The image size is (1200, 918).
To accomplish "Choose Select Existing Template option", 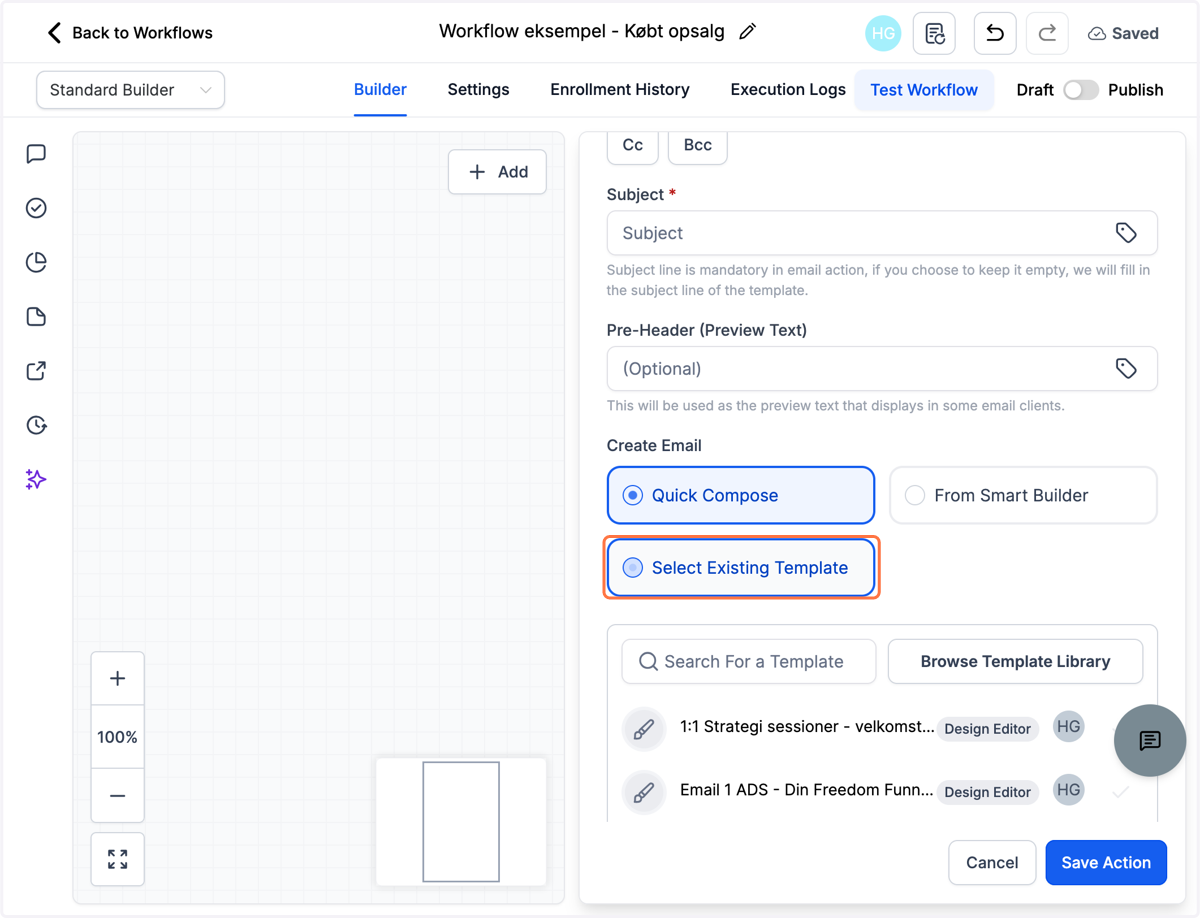I will [x=741, y=568].
